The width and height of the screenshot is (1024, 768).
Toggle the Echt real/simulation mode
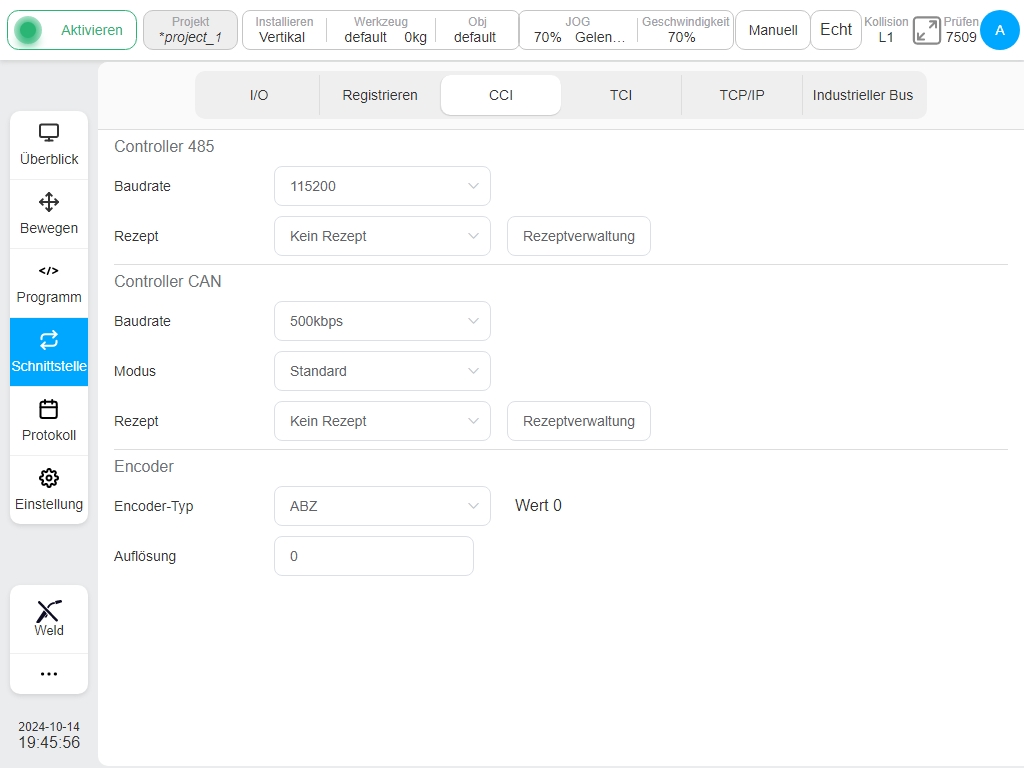836,30
